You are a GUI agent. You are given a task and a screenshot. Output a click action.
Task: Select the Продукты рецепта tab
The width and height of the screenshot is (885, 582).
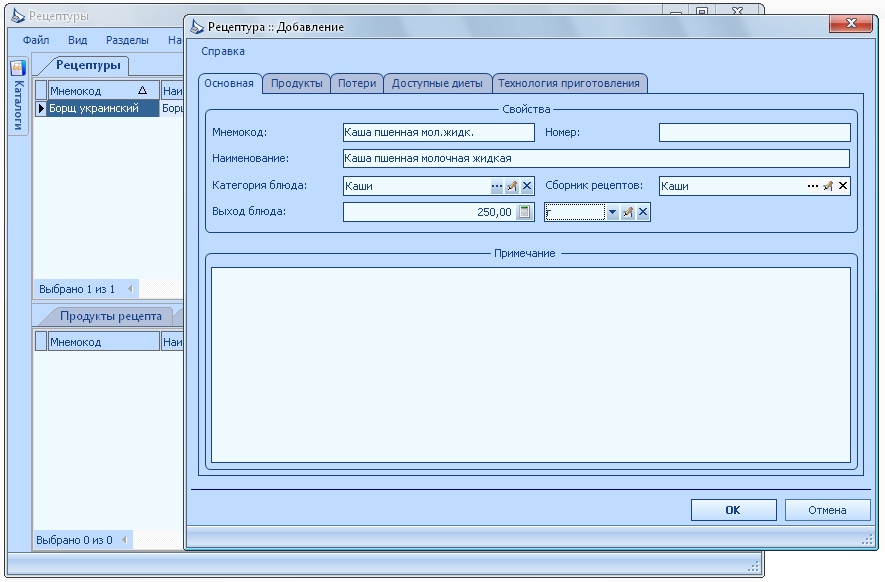(x=111, y=316)
